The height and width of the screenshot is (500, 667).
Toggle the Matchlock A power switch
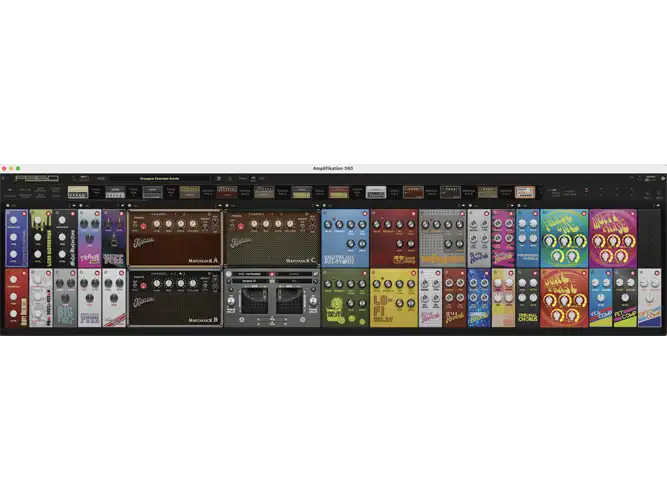(x=143, y=226)
